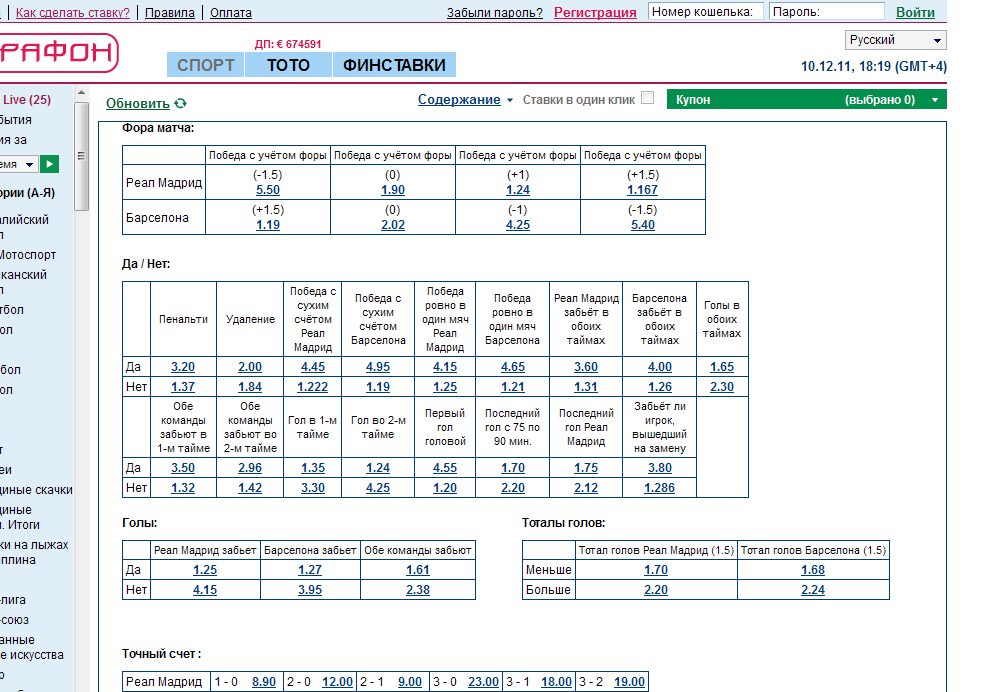This screenshot has width=998, height=692.
Task: Select Барселона забьёт в обоих таймах Да 4.00
Action: point(660,367)
